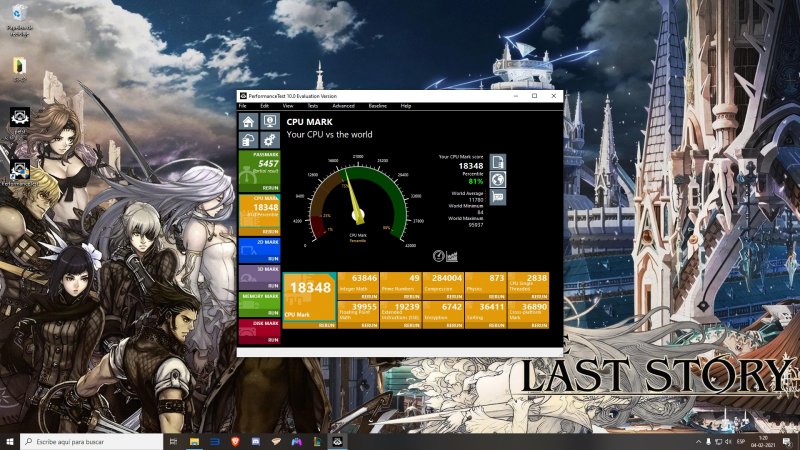Run the Disk Mark test
This screenshot has height=450, width=800.
(x=273, y=340)
